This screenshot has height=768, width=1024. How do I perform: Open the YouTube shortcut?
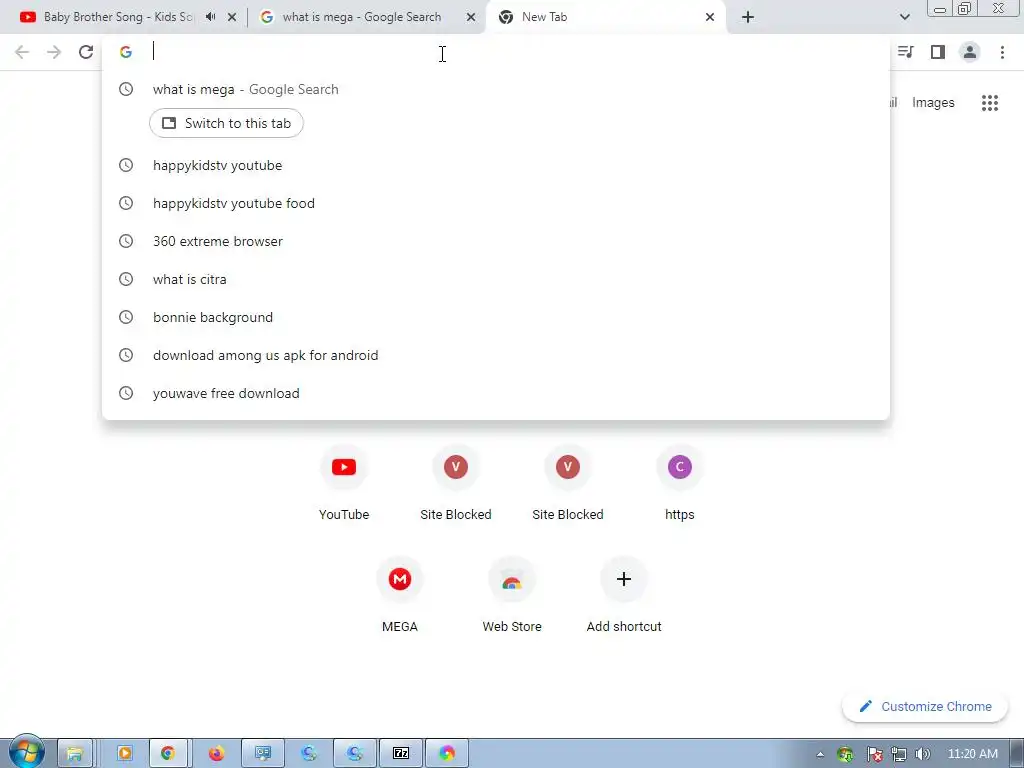click(344, 483)
